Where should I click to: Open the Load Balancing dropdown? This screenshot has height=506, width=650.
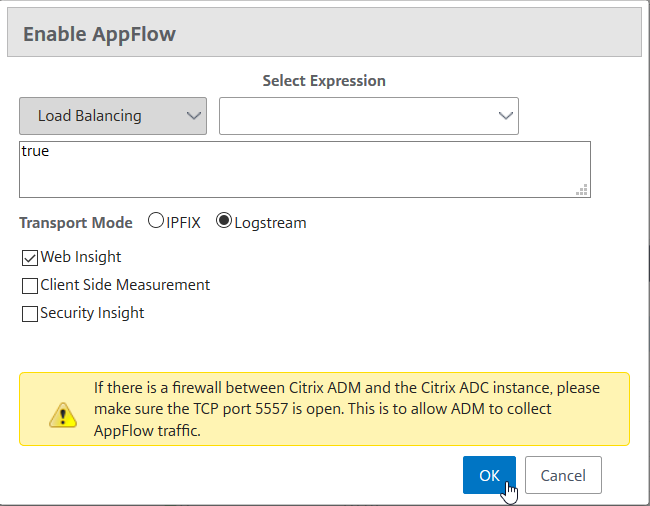click(x=113, y=116)
